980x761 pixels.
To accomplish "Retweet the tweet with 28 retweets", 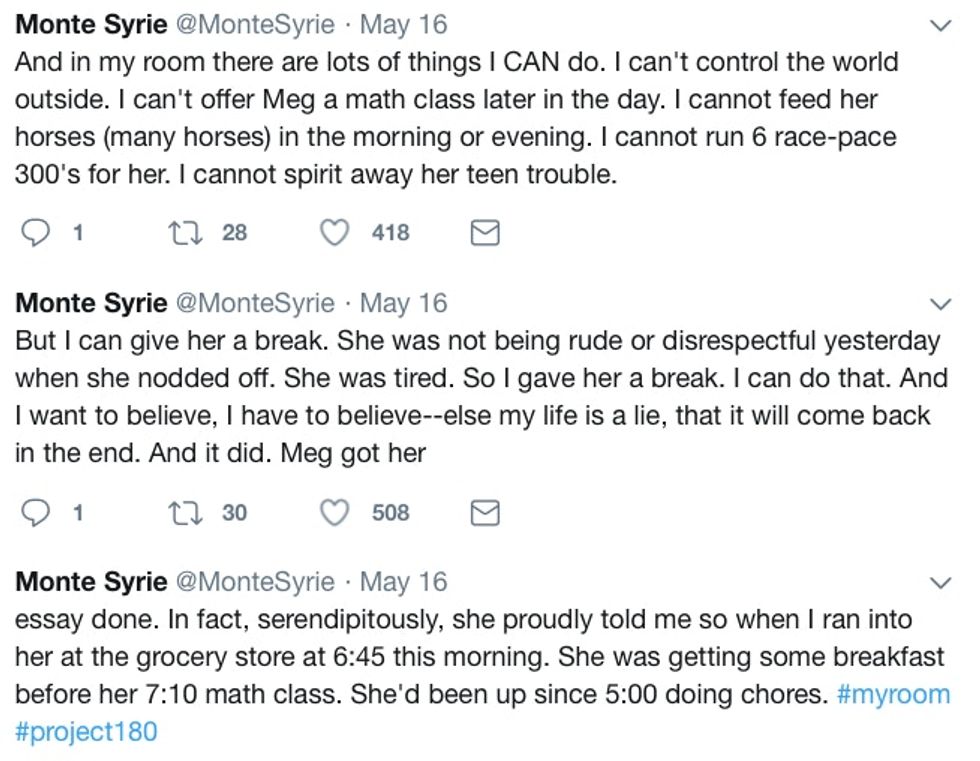I will pyautogui.click(x=183, y=233).
